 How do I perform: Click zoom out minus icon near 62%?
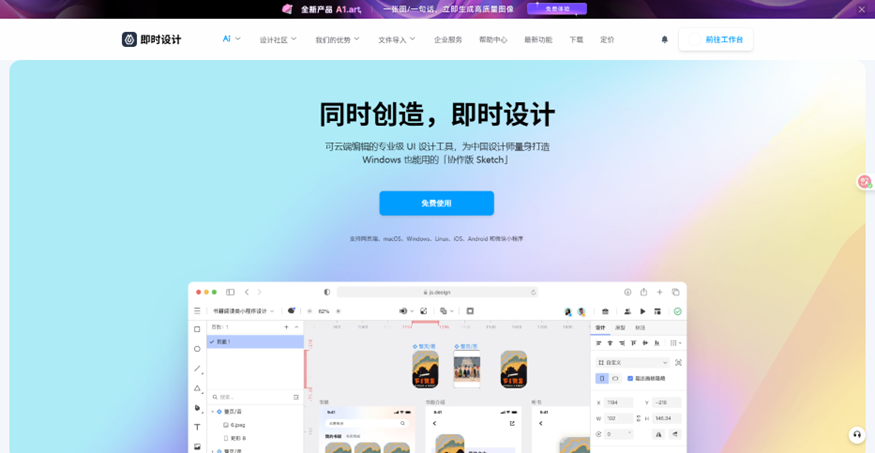(309, 311)
